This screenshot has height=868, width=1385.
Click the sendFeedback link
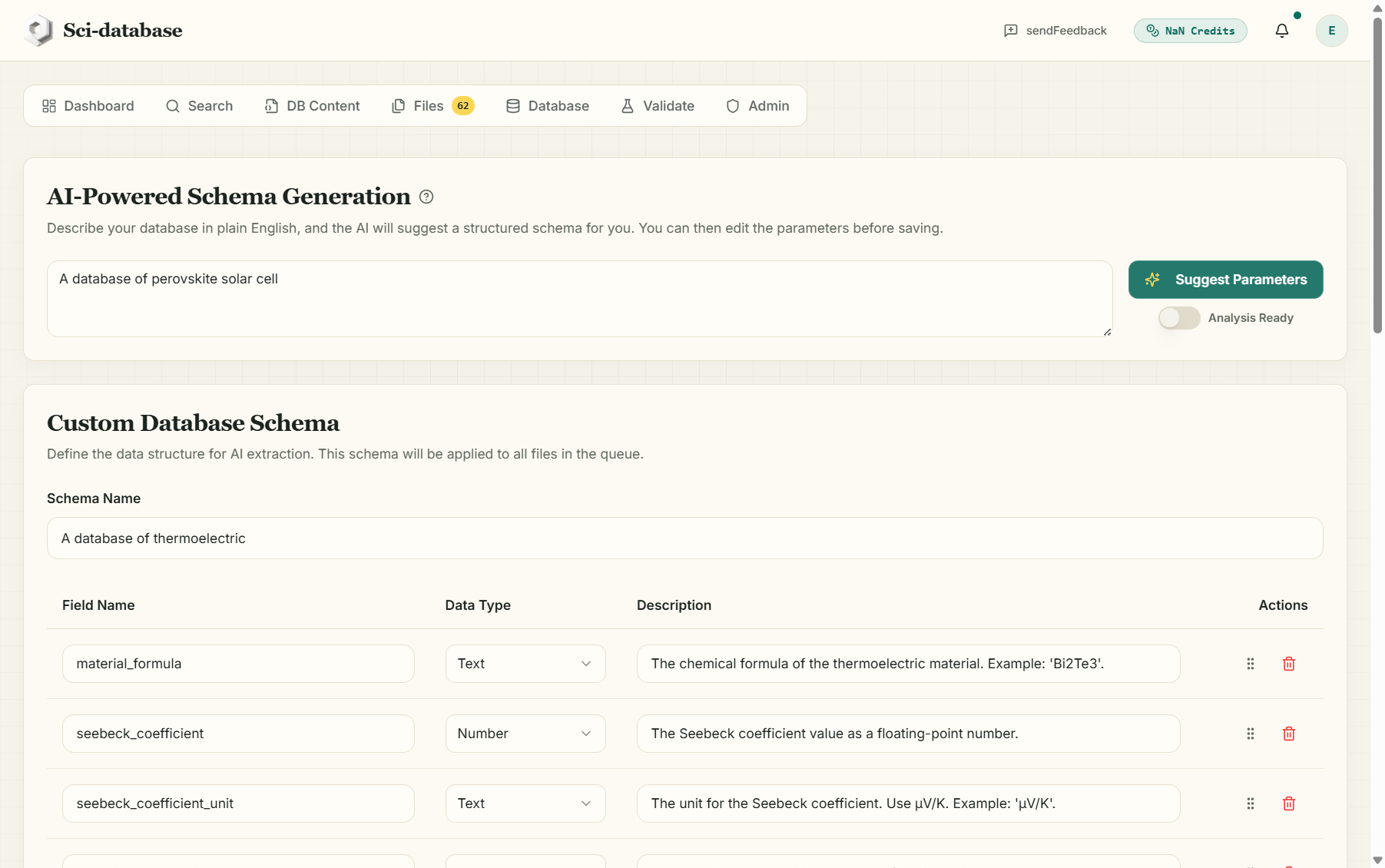click(x=1055, y=31)
